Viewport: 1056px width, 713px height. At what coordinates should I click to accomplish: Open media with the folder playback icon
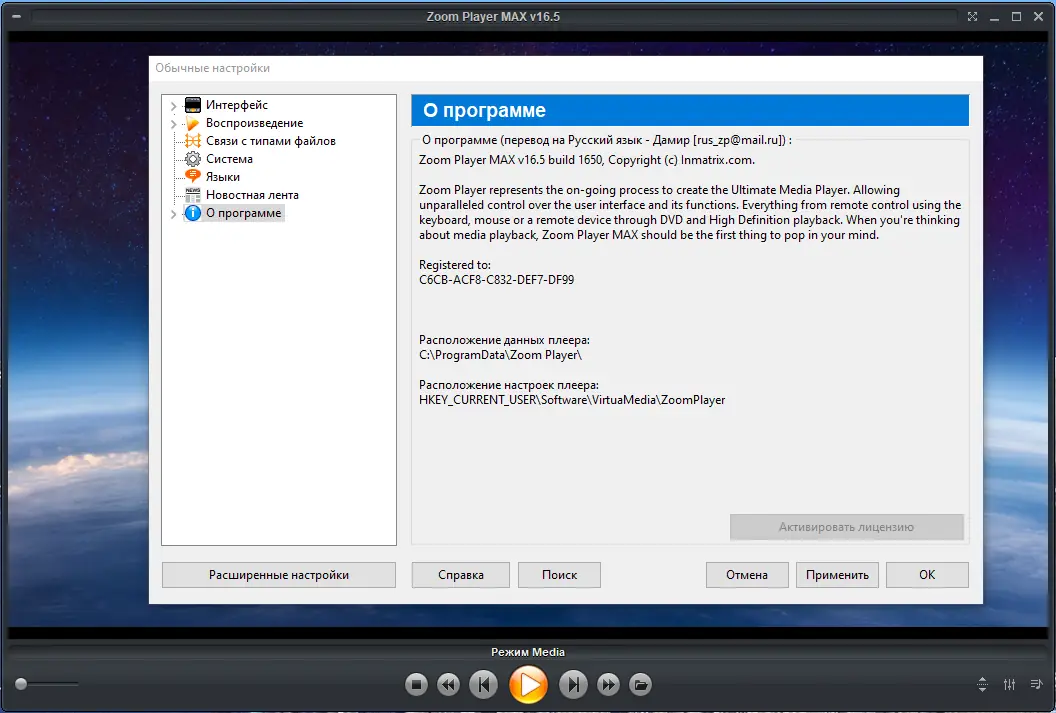pyautogui.click(x=639, y=684)
